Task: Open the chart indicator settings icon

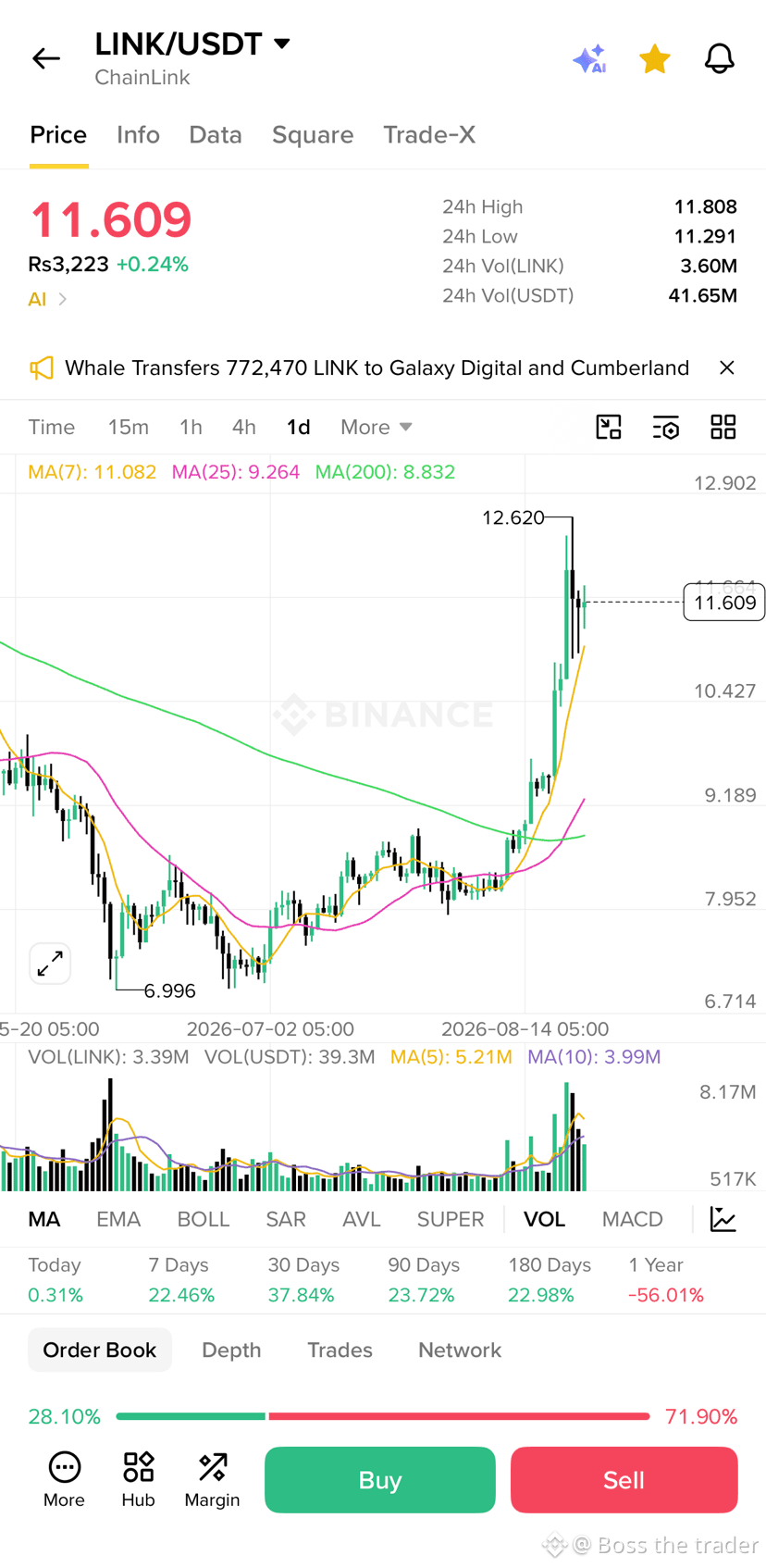Action: point(666,427)
